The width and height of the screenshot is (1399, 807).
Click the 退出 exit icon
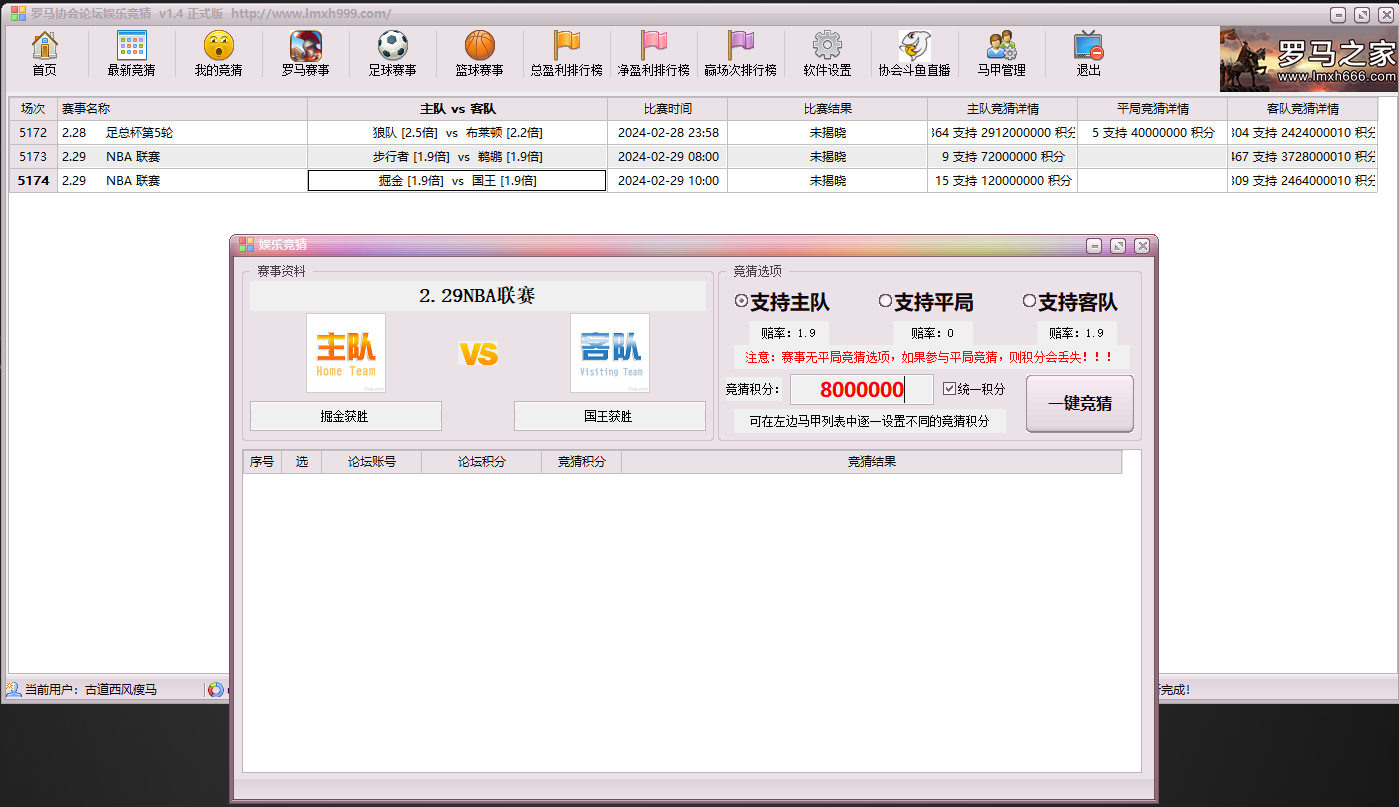(1088, 46)
